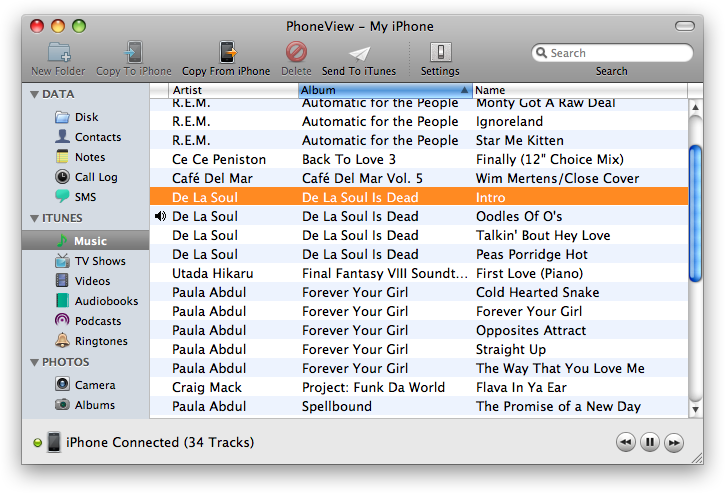Viewport: 725px width, 493px height.
Task: Click the iPhone device icon in status bar
Action: (54, 442)
